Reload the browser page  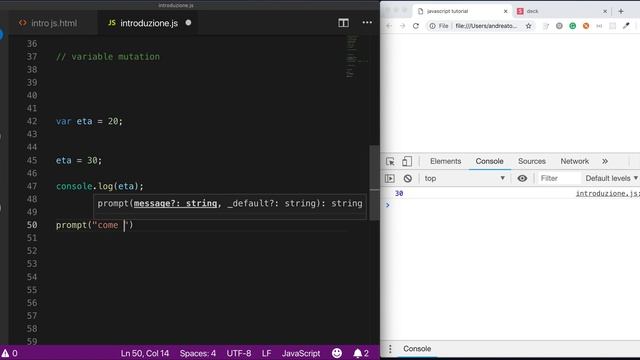click(416, 26)
